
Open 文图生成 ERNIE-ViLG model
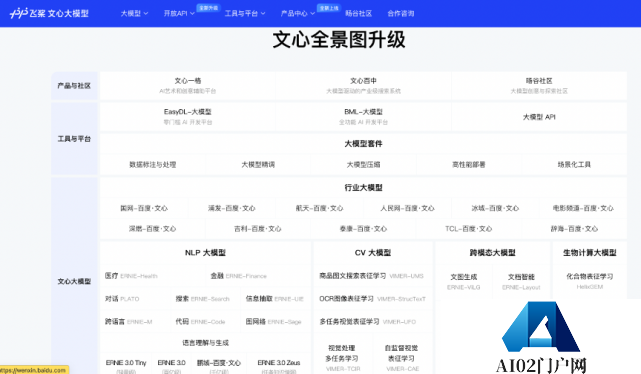tap(464, 282)
